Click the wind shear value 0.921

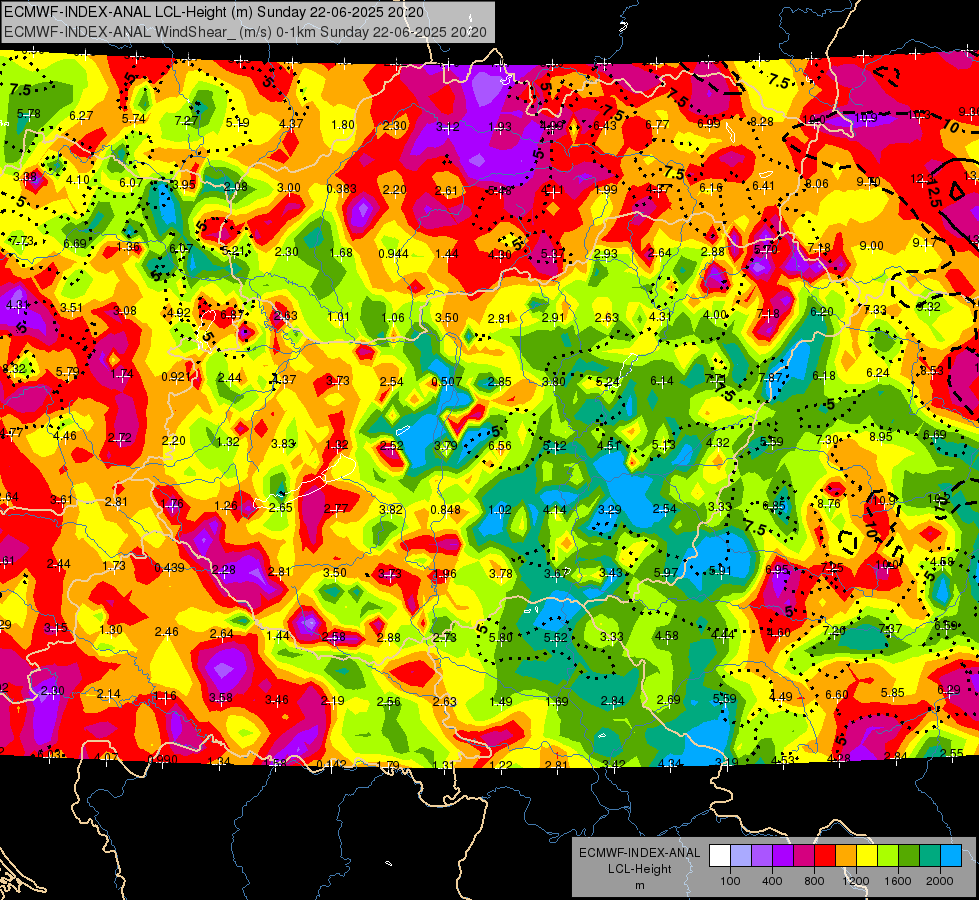point(176,377)
